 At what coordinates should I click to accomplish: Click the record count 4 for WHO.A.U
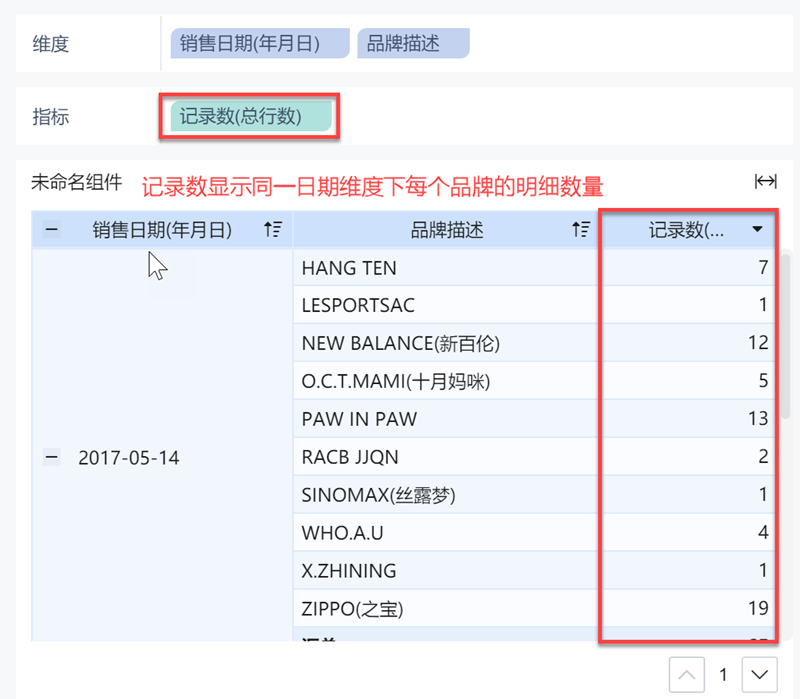(x=763, y=532)
